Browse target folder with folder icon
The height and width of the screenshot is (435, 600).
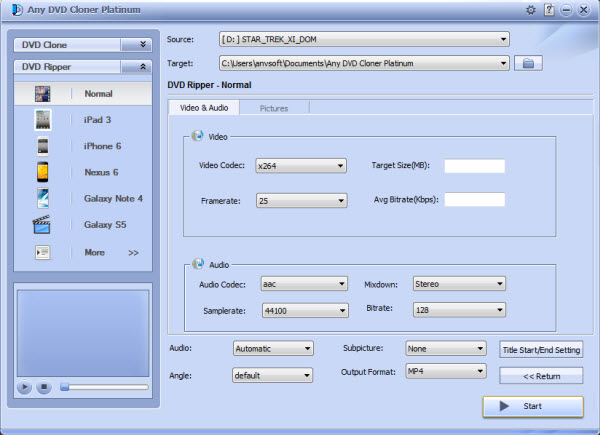[528, 63]
